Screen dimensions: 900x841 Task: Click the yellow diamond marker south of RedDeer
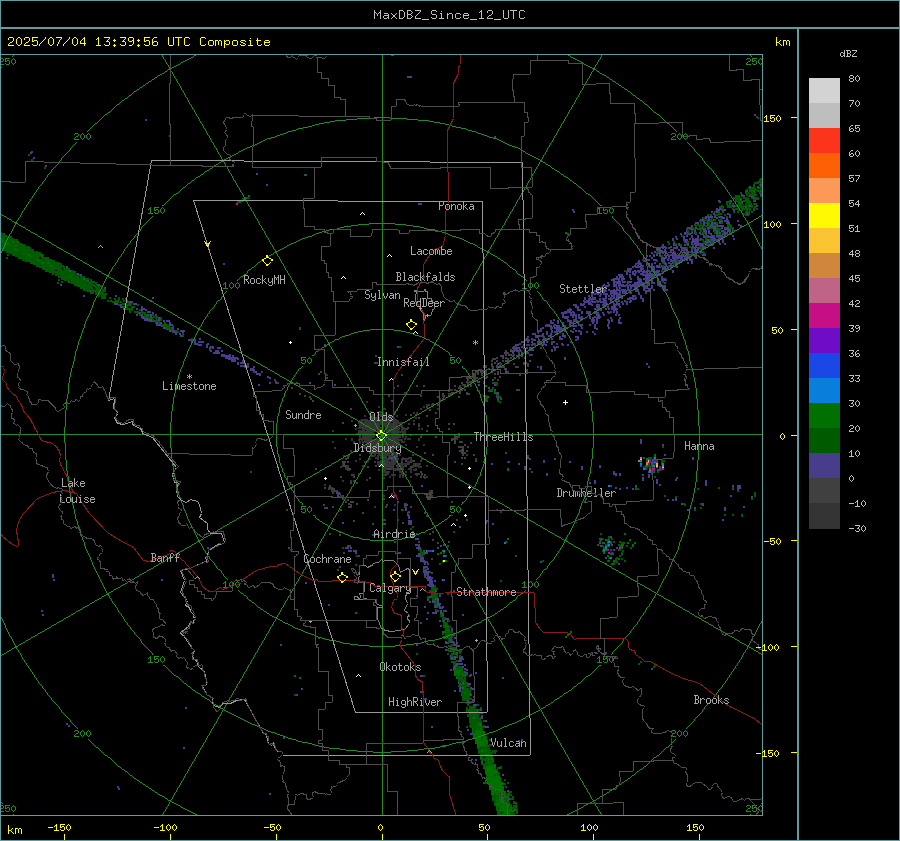tap(412, 324)
